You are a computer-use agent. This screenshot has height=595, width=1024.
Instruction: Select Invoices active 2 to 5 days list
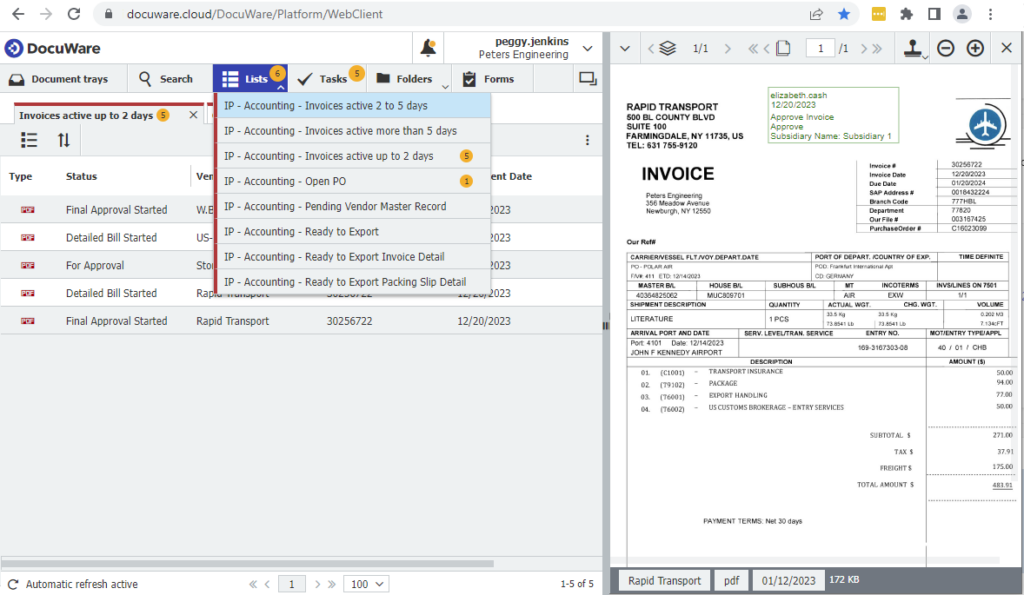coord(353,106)
